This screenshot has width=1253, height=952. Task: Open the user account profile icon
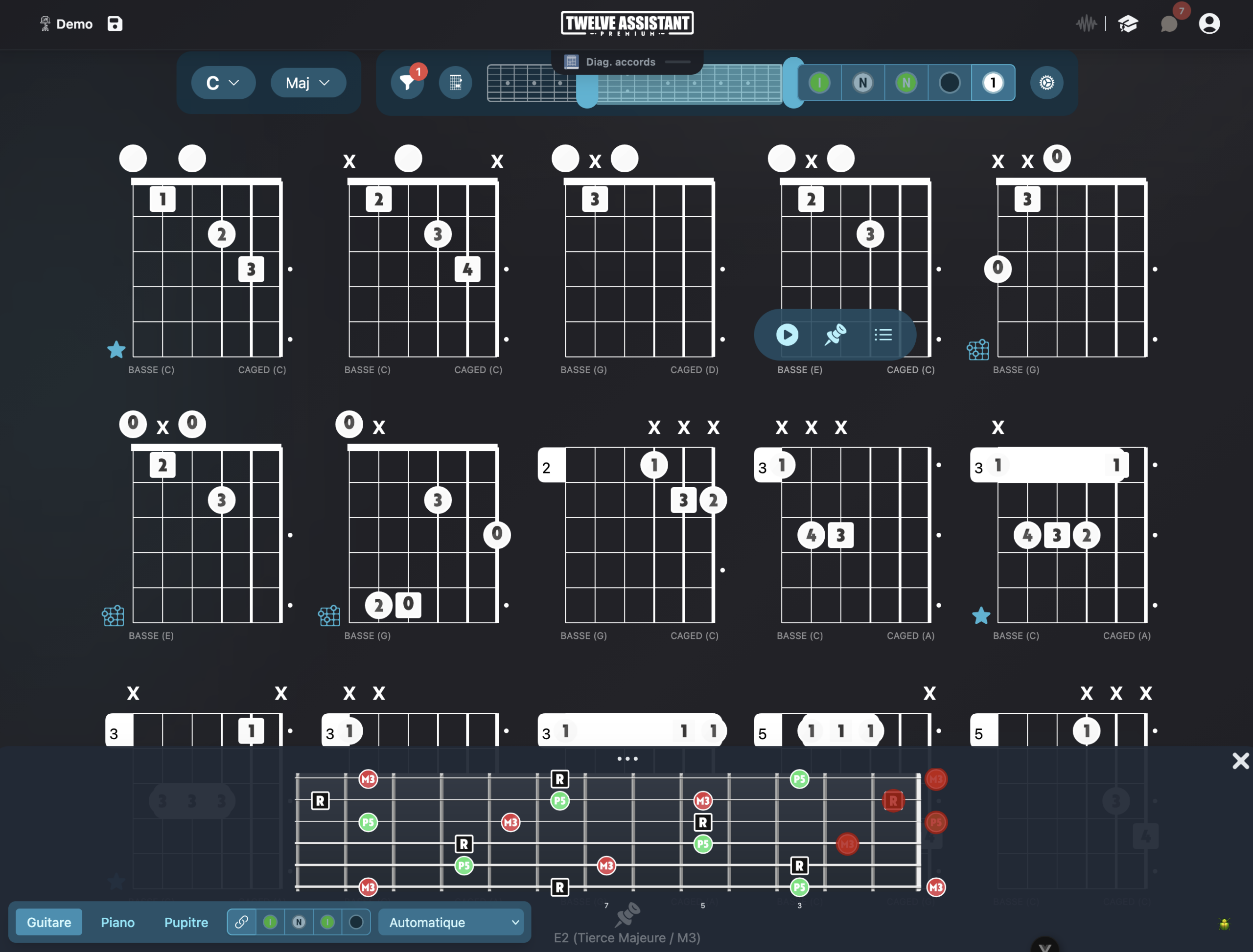point(1209,24)
